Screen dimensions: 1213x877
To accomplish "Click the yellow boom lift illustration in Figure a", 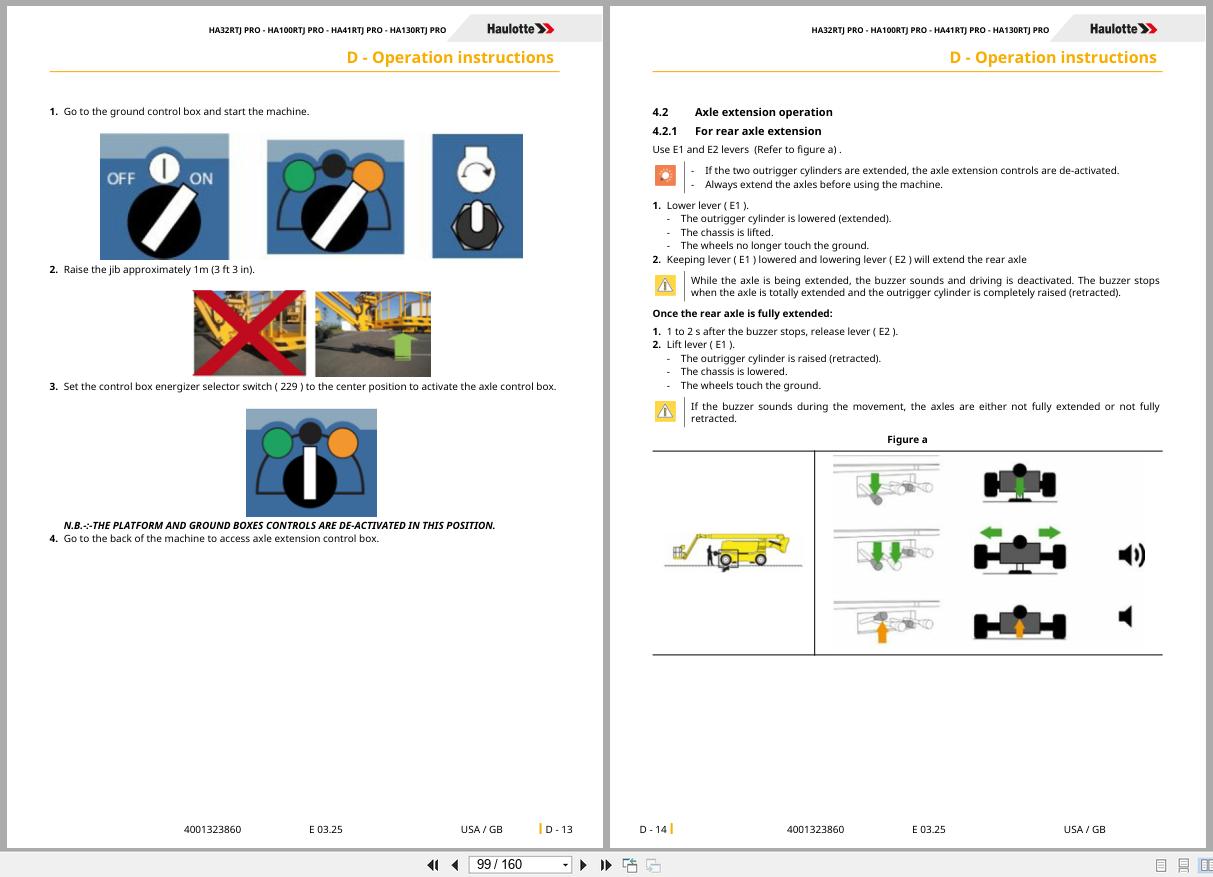I will tap(733, 550).
